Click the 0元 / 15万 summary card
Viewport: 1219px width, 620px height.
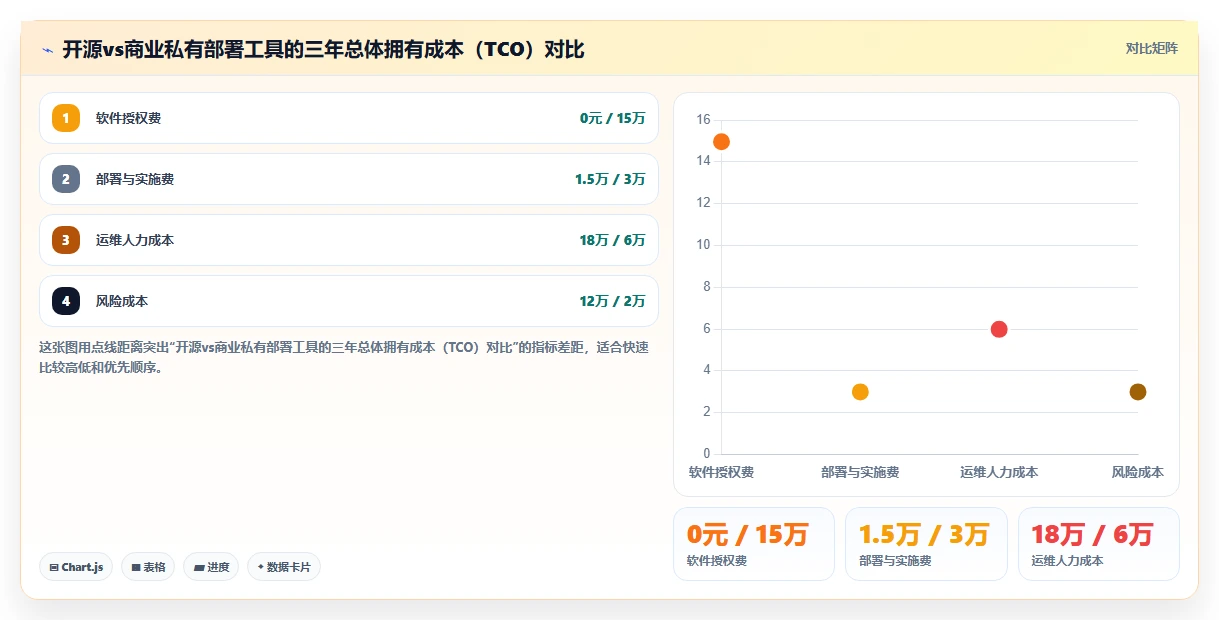(x=754, y=544)
